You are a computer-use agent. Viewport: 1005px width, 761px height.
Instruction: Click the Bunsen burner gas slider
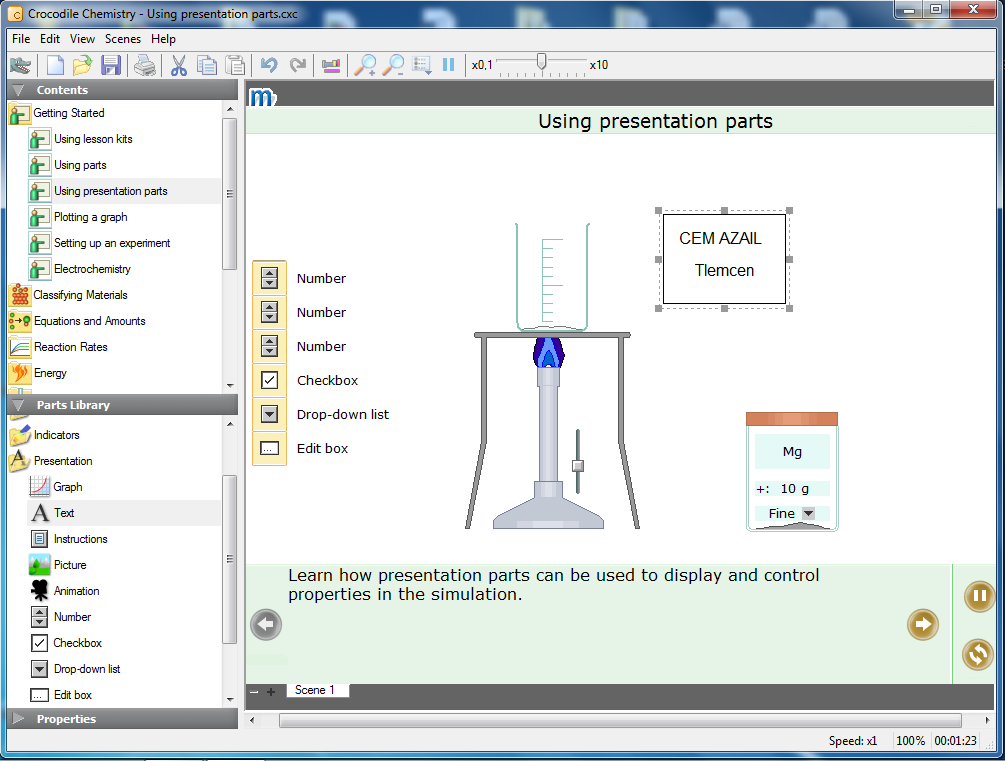[577, 465]
